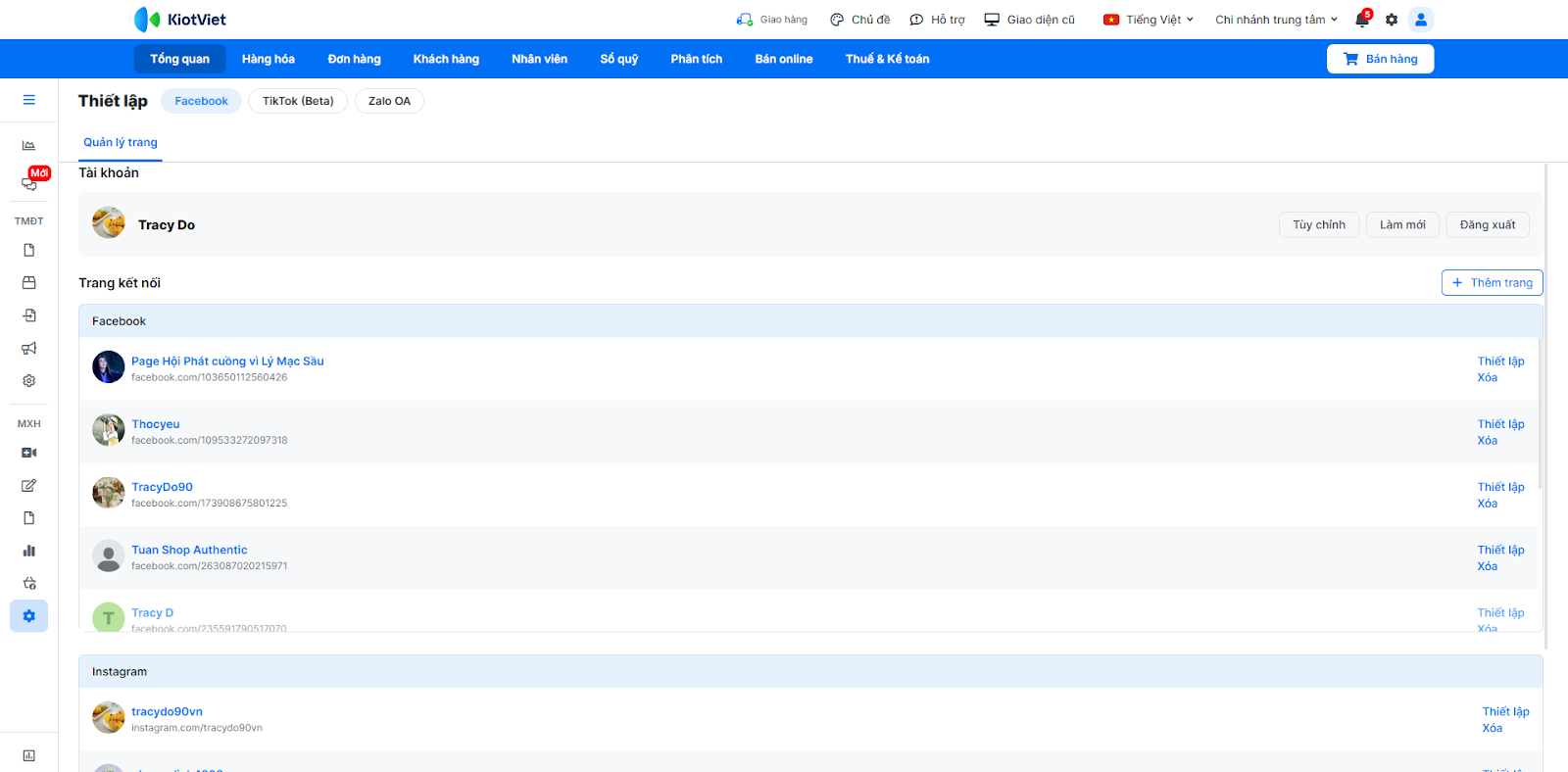Image resolution: width=1568 pixels, height=772 pixels.
Task: Click TracyDo90 page avatar
Action: point(109,493)
